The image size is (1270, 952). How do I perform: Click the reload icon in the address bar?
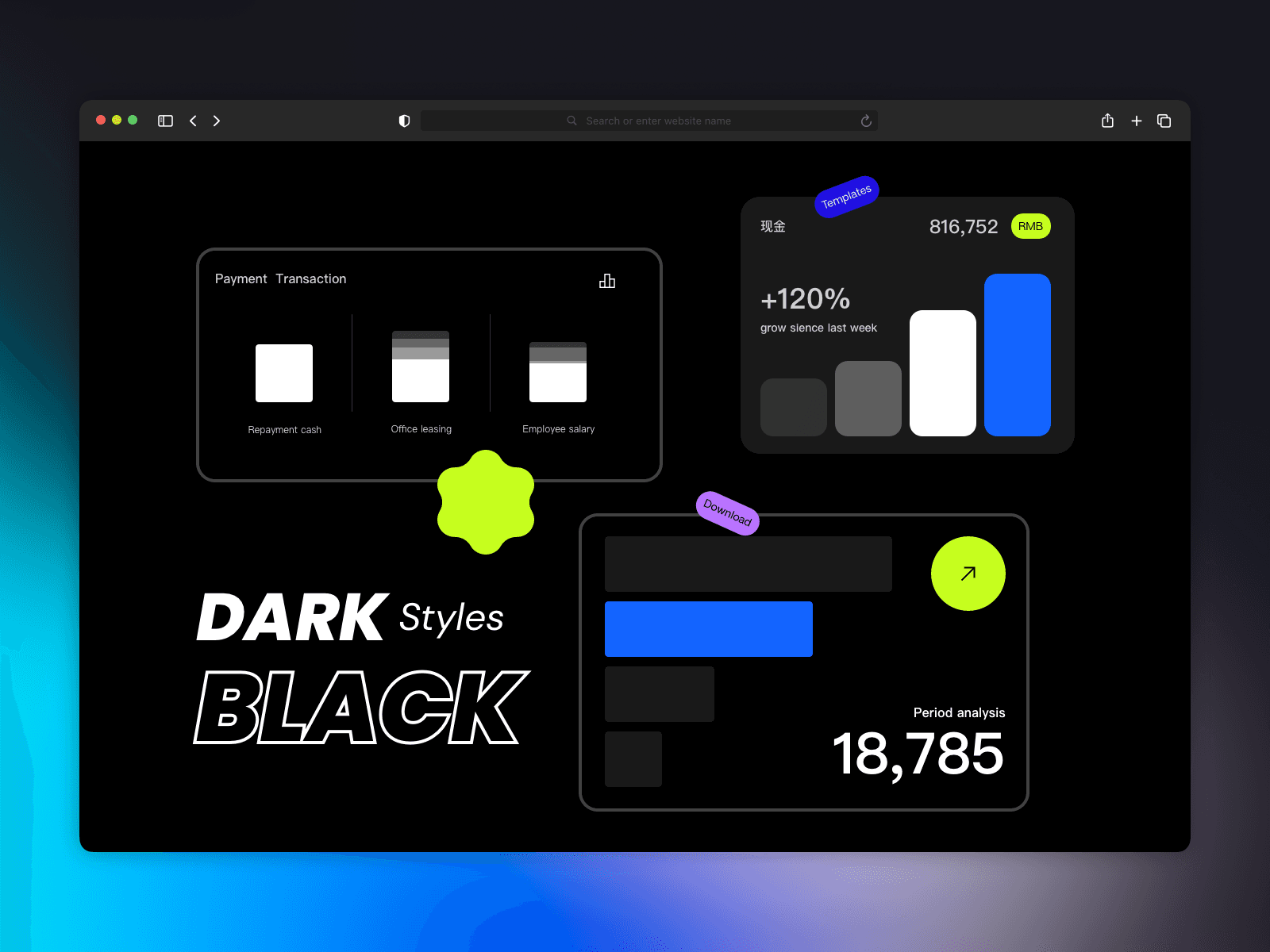coord(865,121)
